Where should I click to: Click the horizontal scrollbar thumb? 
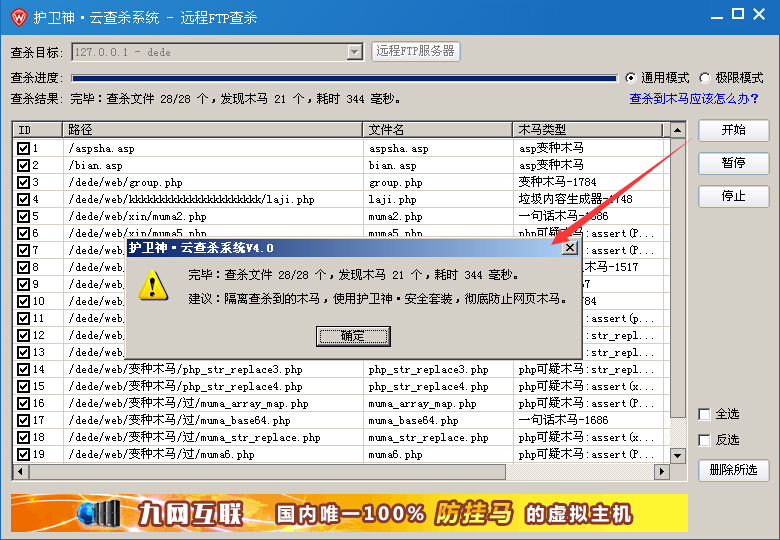point(267,471)
